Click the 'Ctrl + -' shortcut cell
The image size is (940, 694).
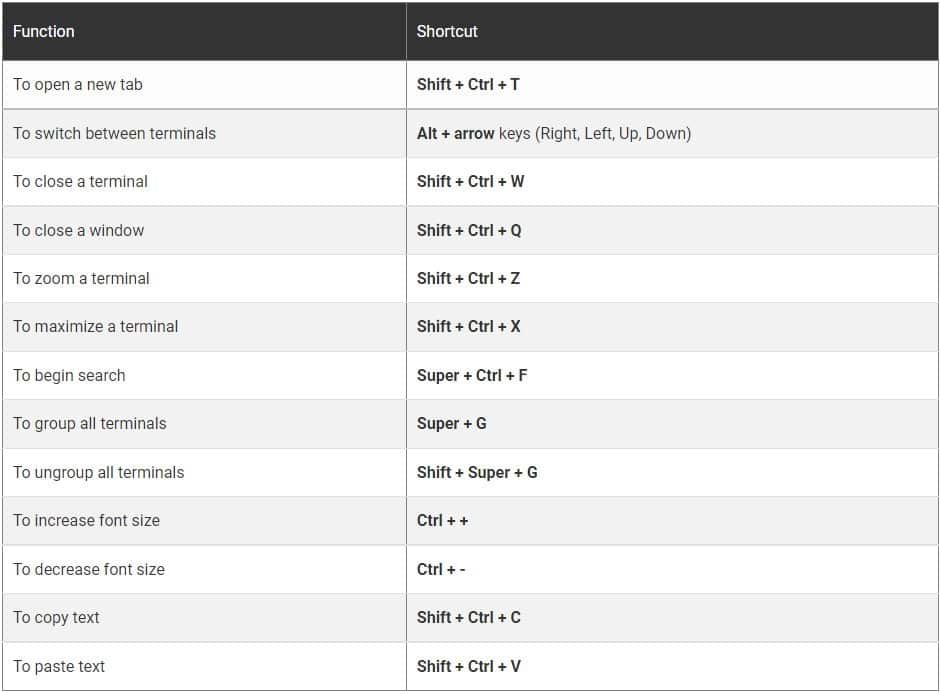click(441, 569)
